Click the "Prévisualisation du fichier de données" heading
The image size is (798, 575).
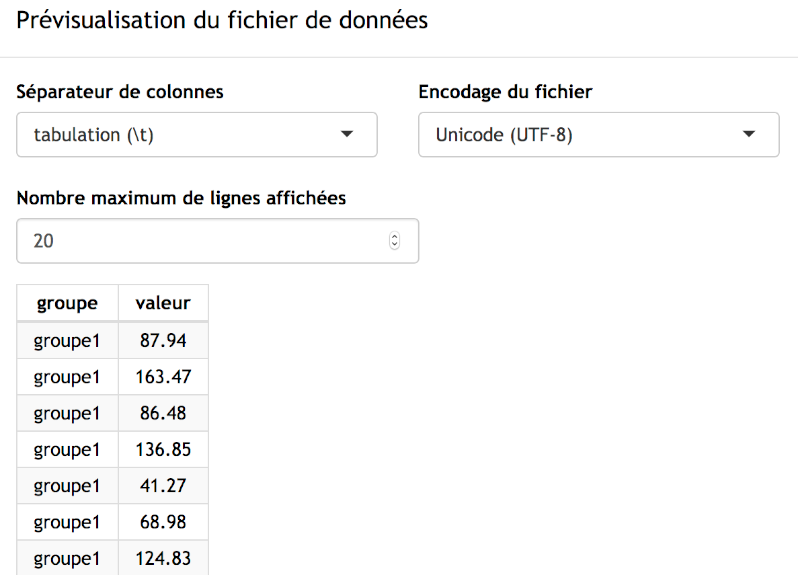tap(222, 20)
